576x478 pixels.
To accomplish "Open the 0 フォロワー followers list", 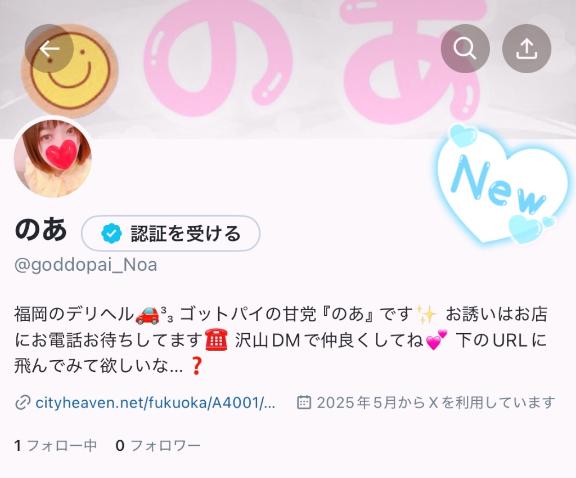I will coord(158,446).
